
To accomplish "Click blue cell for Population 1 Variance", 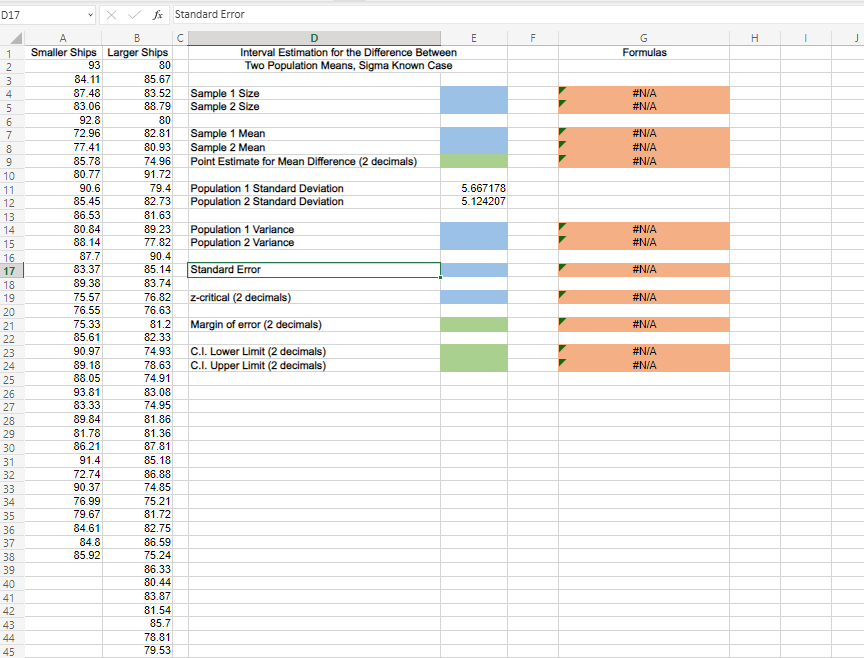I will tap(474, 229).
